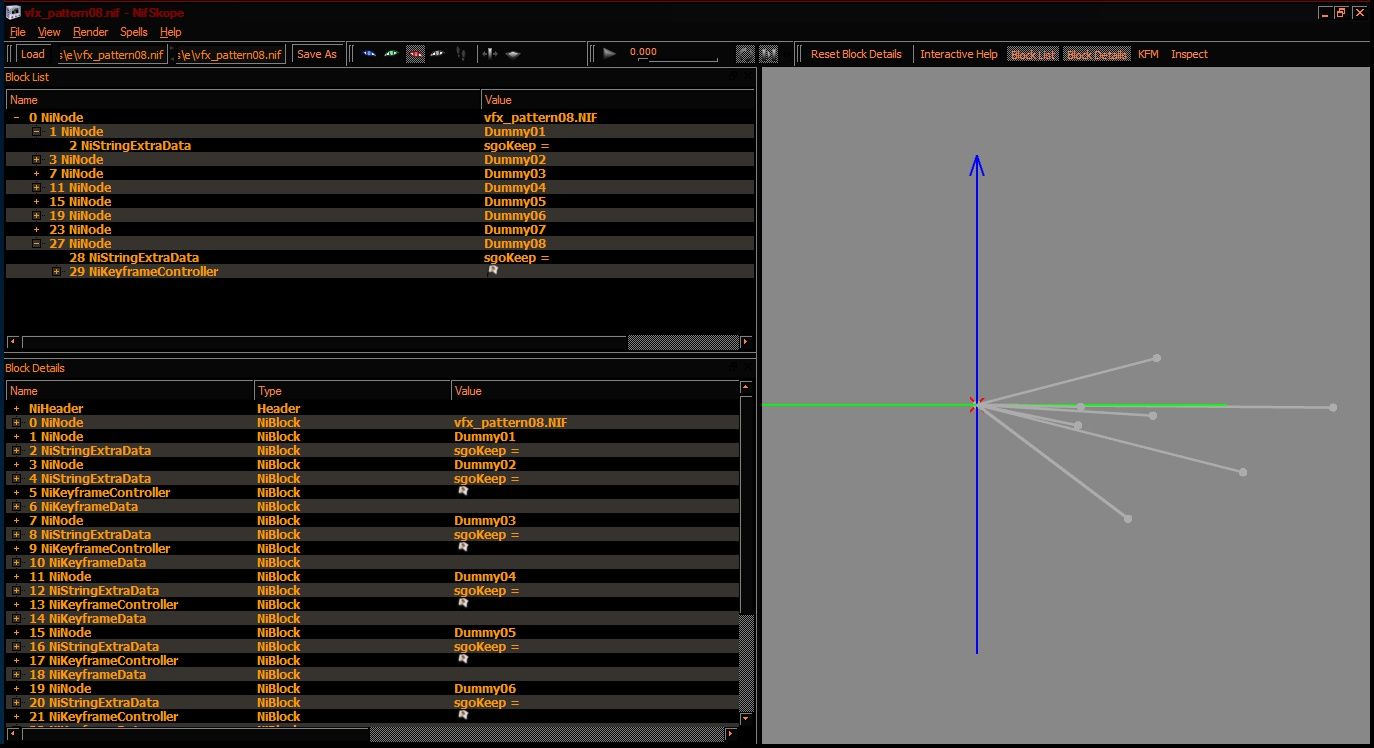Expand 7 NiNode Dummy03 in Block List
Viewport: 1374px width, 748px height.
[36, 174]
